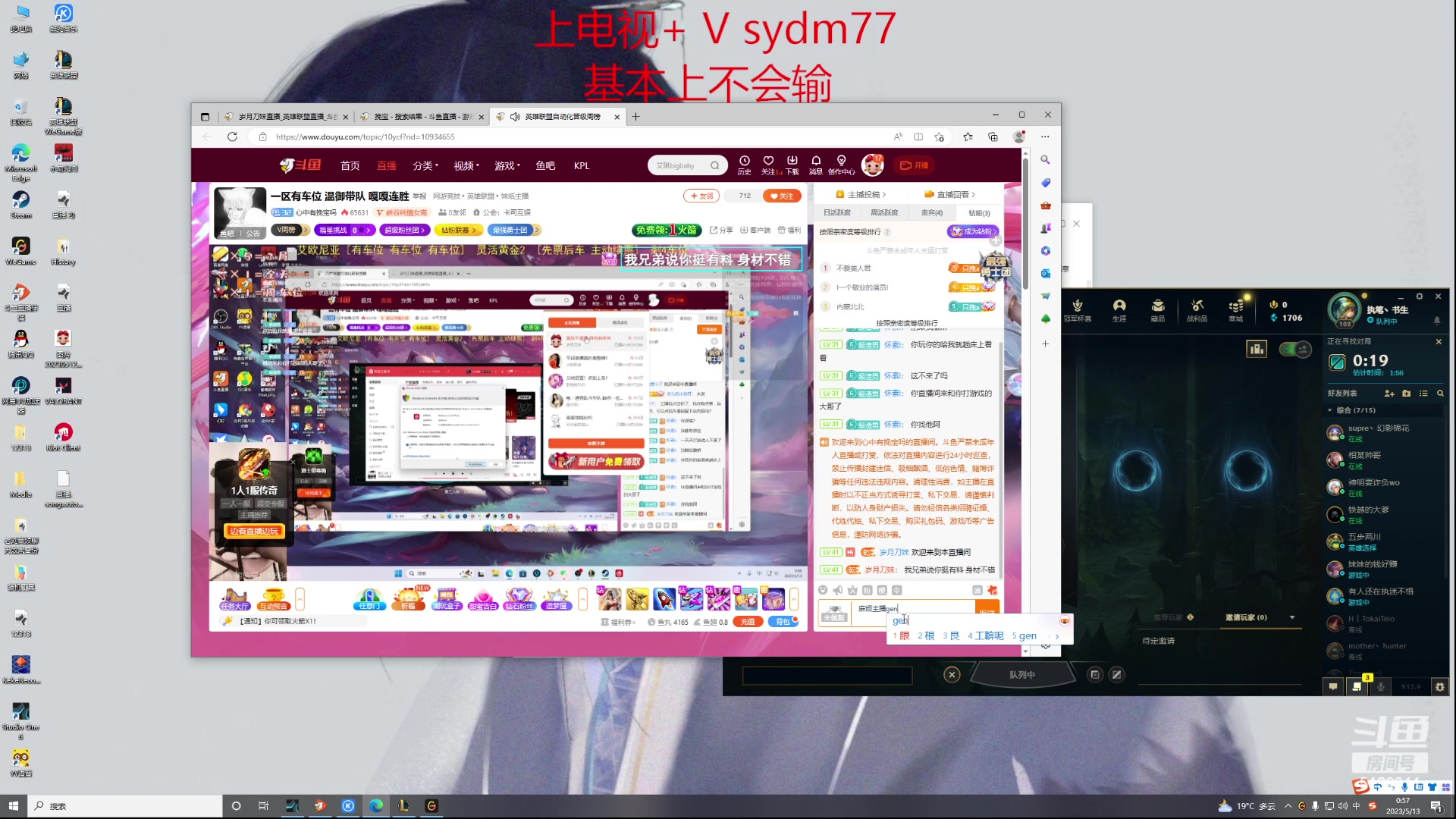1456x819 pixels.
Task: Open the user avatar with 17 badge
Action: [x=873, y=165]
